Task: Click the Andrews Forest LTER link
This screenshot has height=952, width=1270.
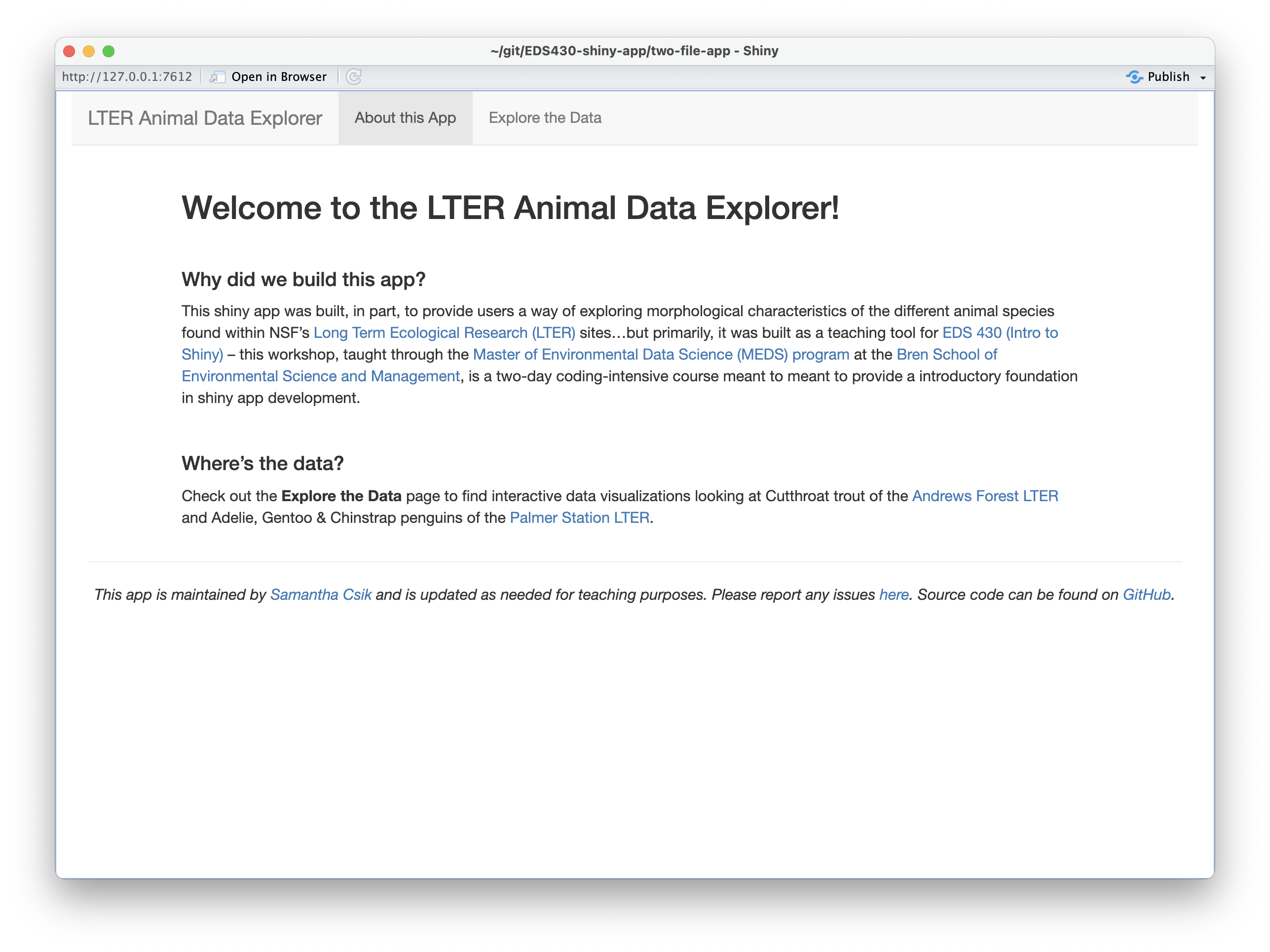Action: [985, 496]
